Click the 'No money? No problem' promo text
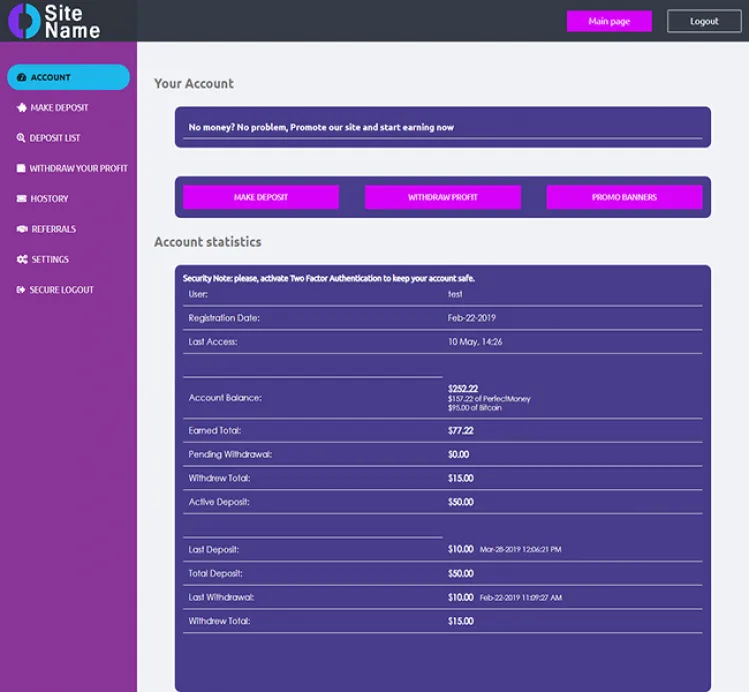 pyautogui.click(x=321, y=127)
